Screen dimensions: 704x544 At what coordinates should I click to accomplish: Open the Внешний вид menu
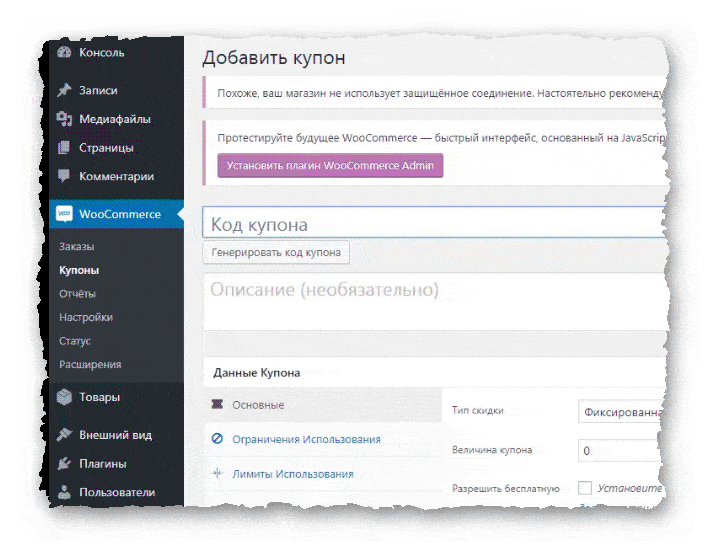pos(115,435)
